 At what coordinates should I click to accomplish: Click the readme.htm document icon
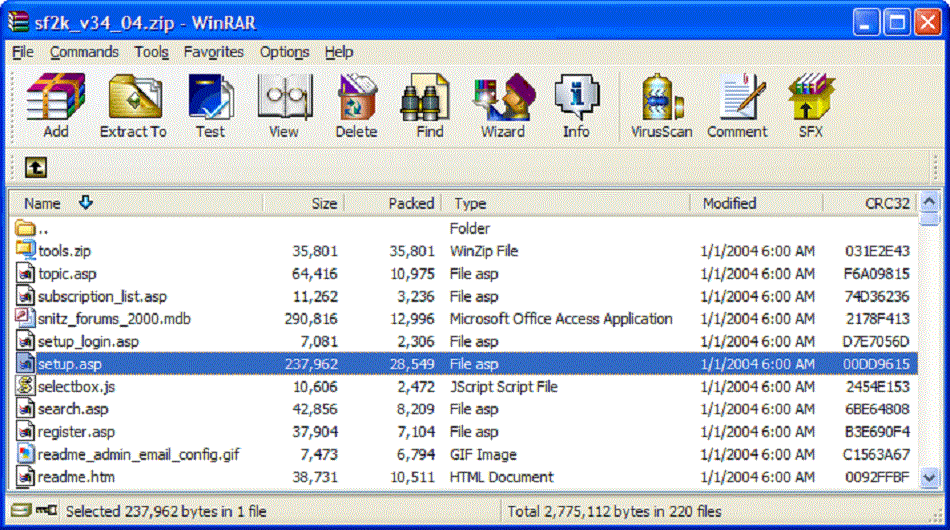tap(25, 477)
